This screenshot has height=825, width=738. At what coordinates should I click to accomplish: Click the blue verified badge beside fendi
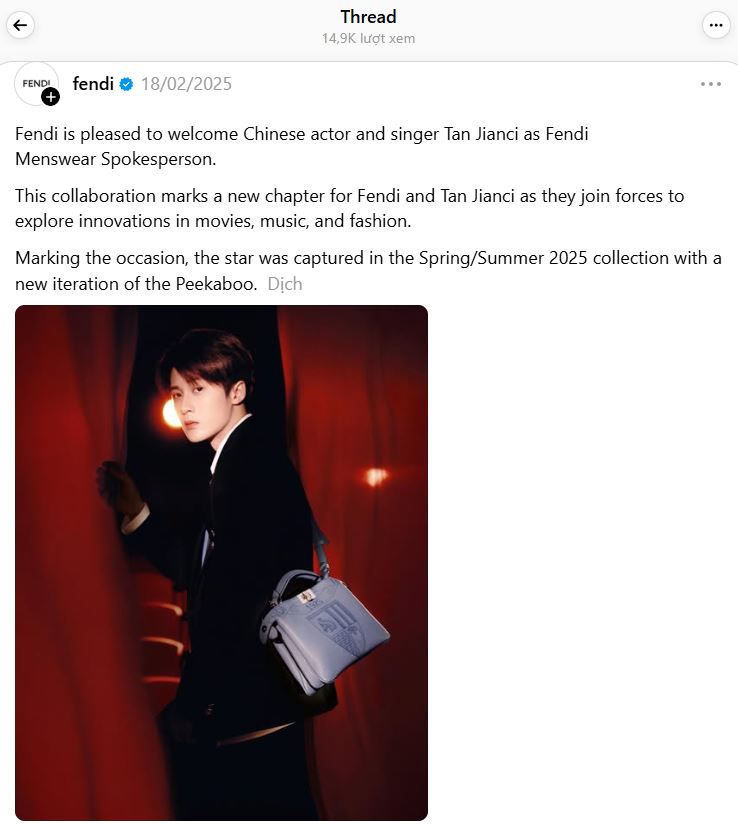pos(126,84)
